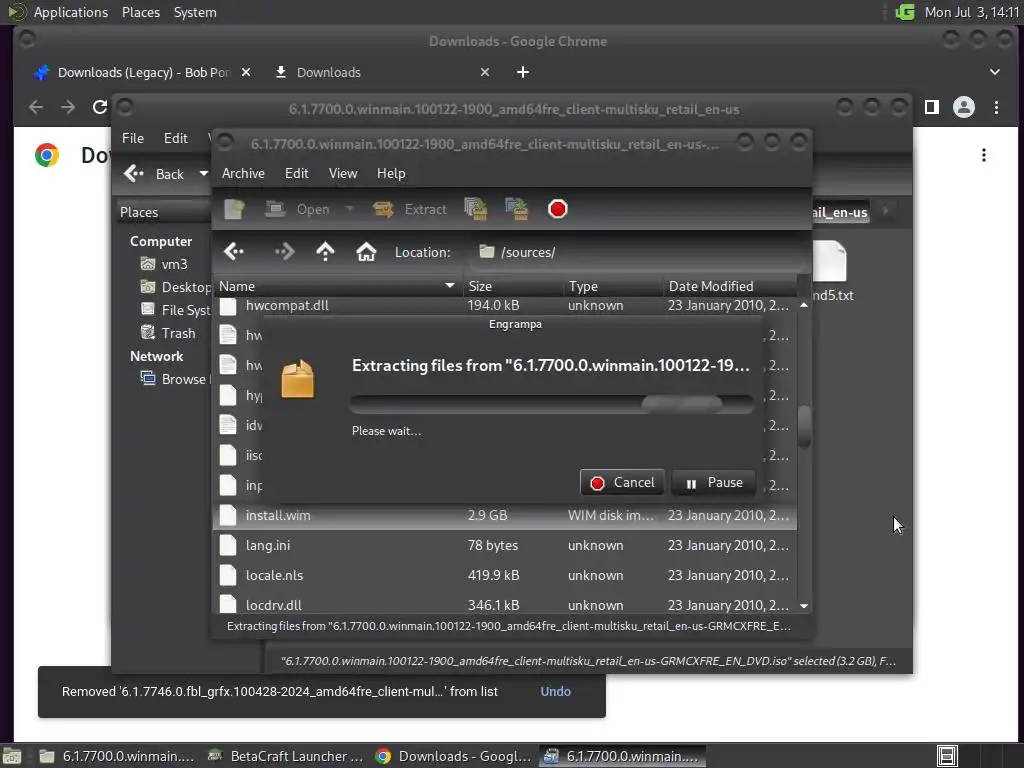Click Chrome's forward navigation arrow
1024x768 pixels.
click(68, 107)
